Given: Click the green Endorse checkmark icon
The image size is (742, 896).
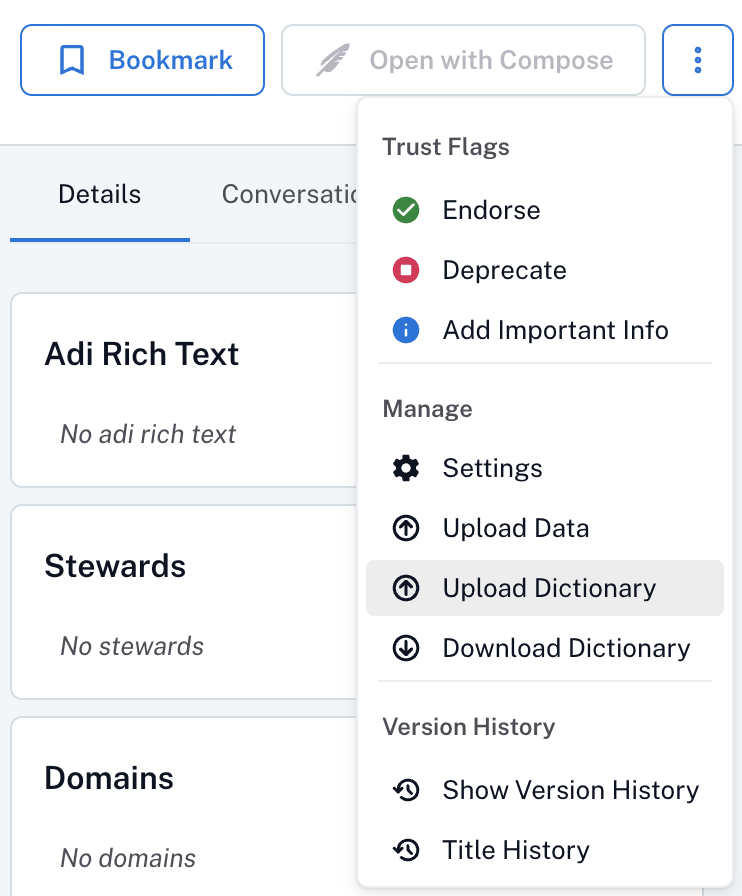Looking at the screenshot, I should 406,210.
